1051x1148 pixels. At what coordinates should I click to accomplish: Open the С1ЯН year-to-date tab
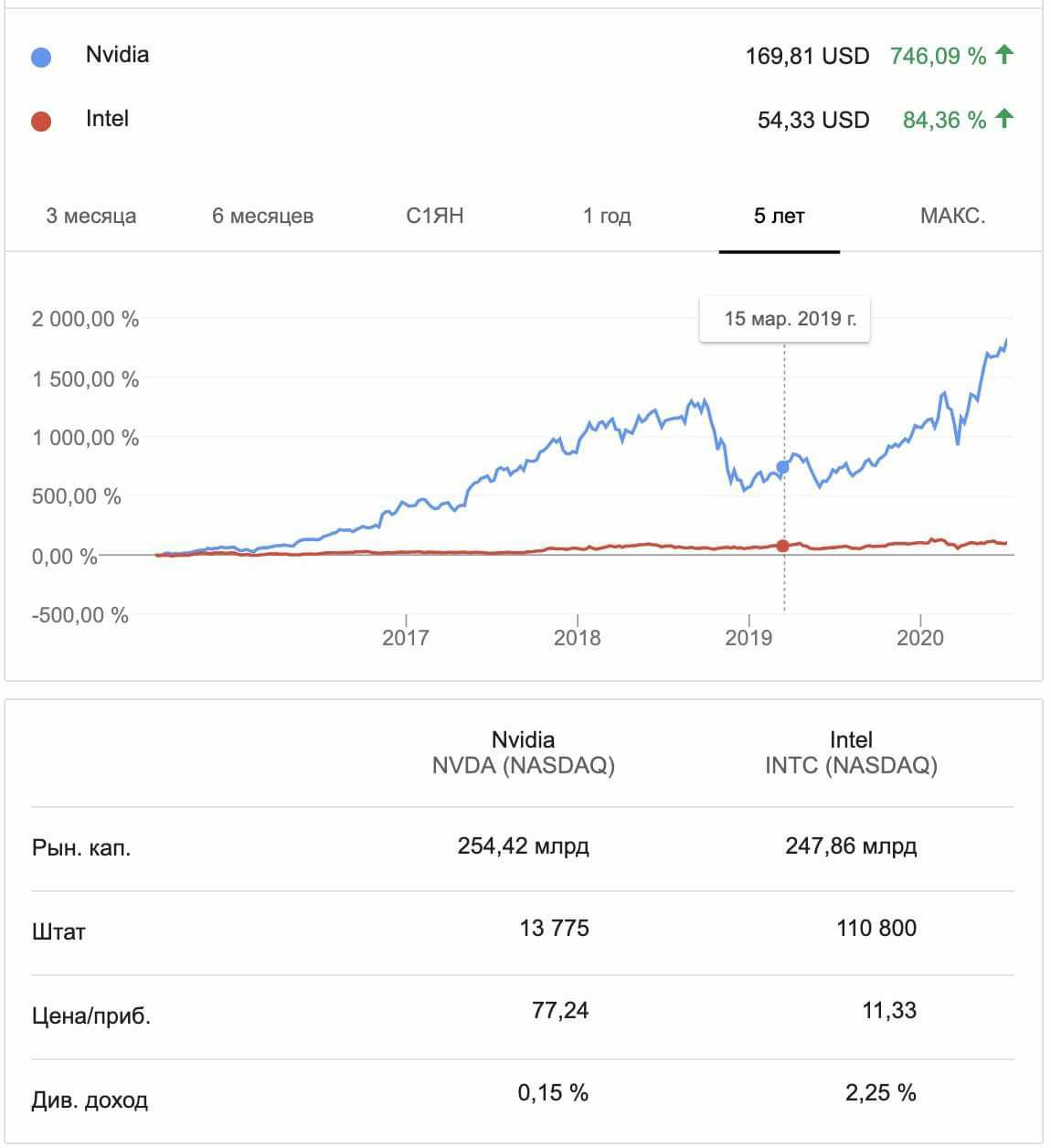(435, 216)
